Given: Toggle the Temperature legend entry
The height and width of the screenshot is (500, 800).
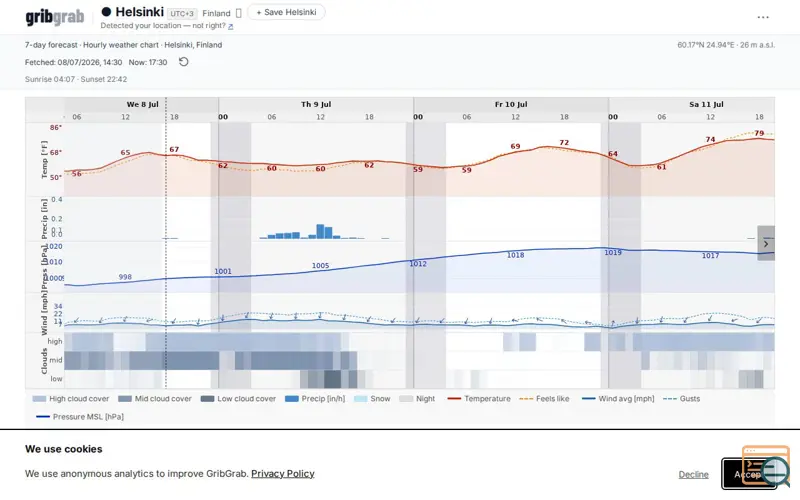Looking at the screenshot, I should [x=479, y=398].
